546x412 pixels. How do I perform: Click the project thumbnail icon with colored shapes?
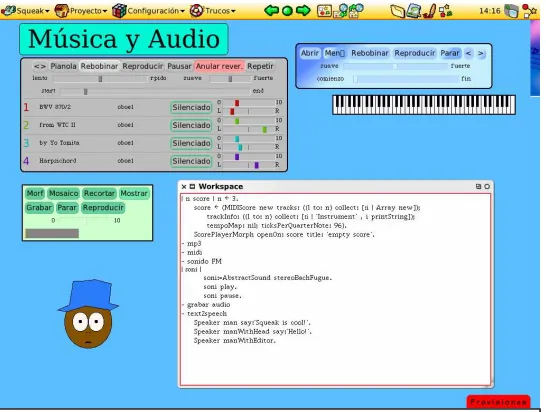(x=324, y=11)
